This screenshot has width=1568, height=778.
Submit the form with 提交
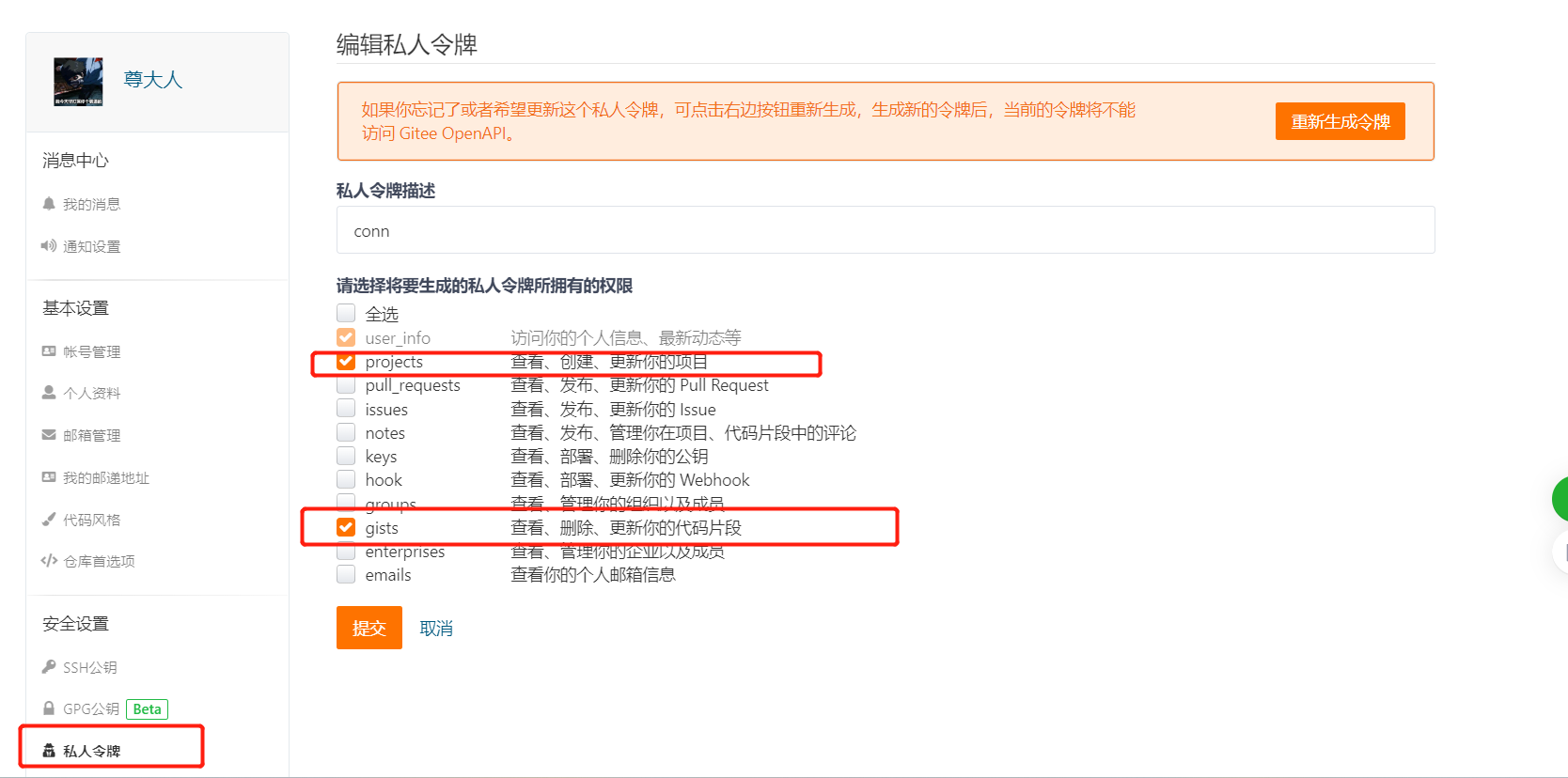368,628
